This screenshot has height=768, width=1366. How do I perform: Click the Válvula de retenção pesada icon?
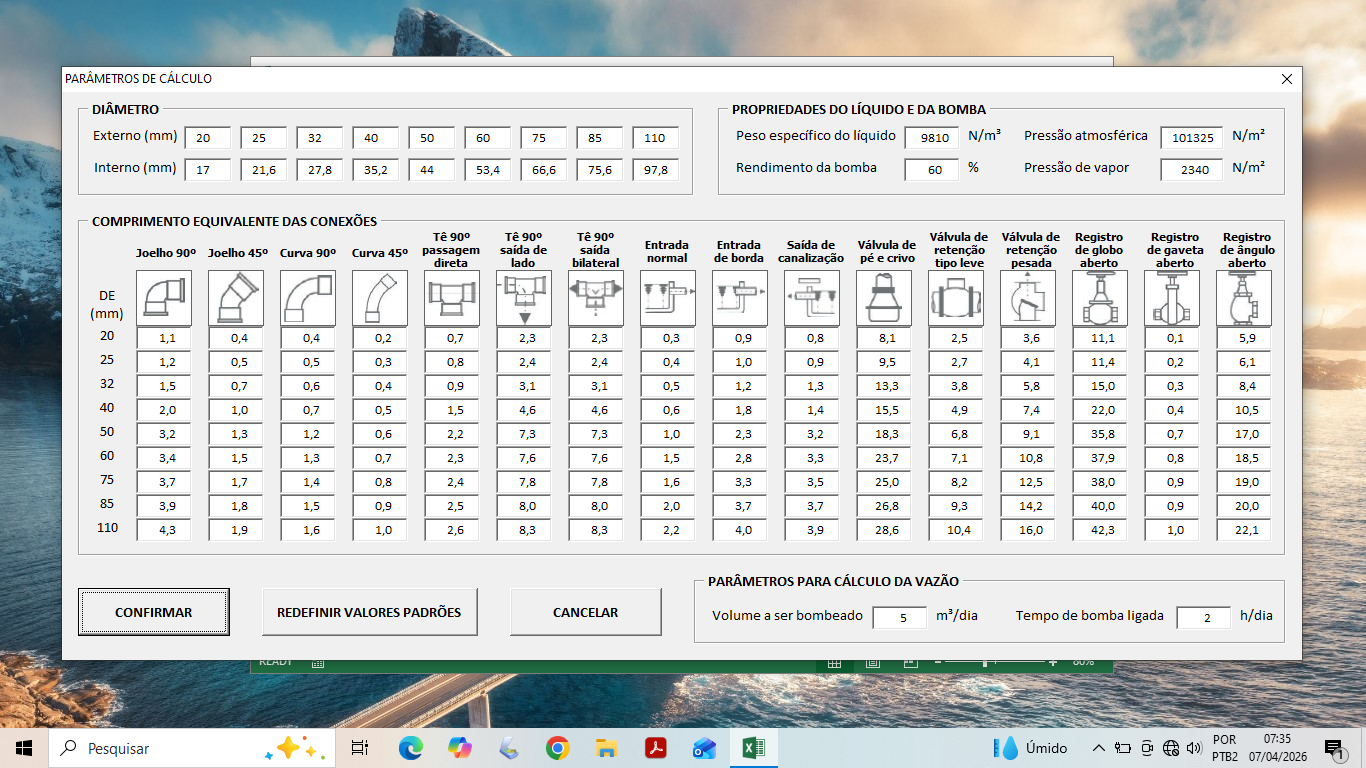click(1028, 298)
